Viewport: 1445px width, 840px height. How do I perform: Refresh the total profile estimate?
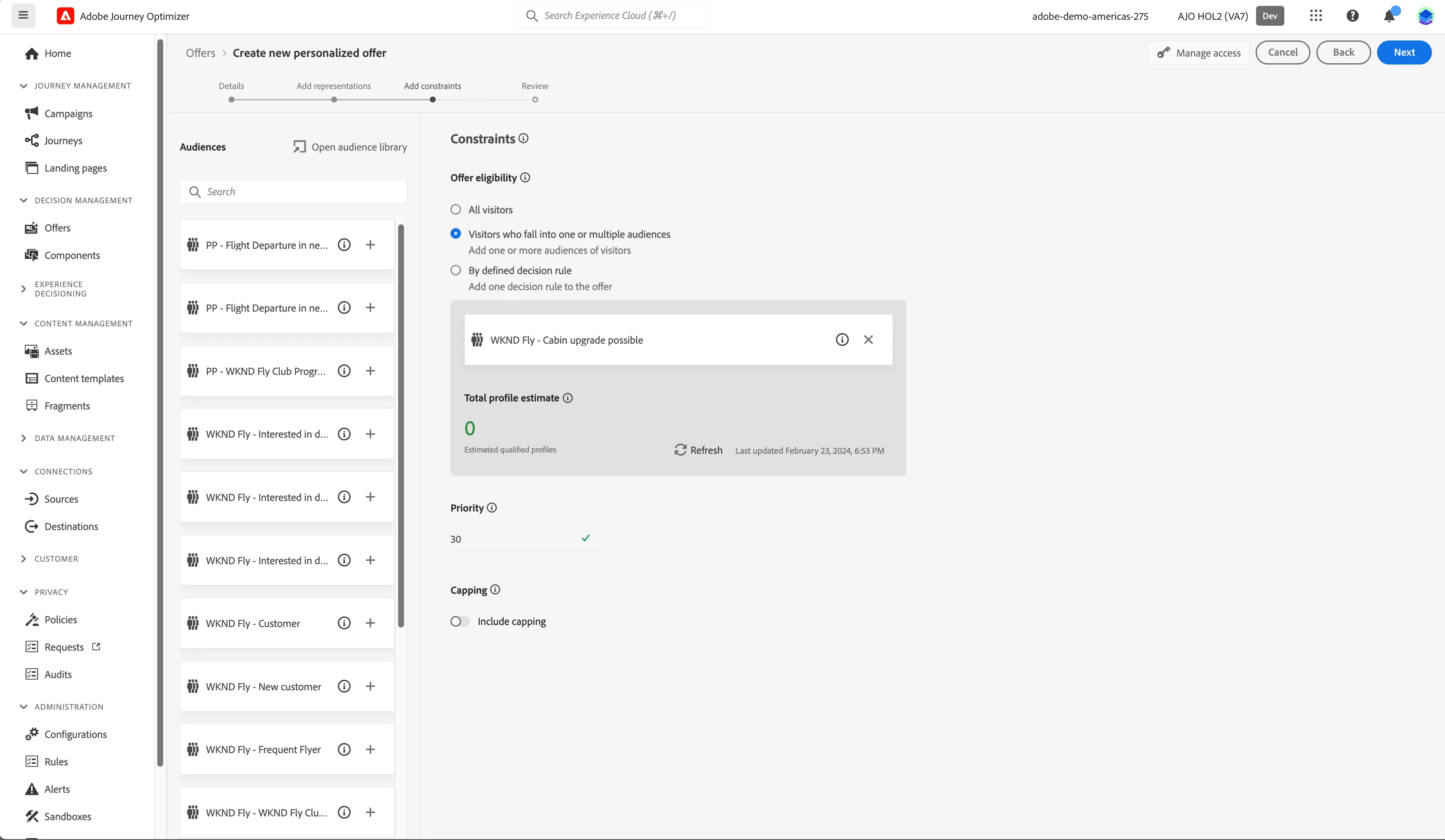(698, 450)
